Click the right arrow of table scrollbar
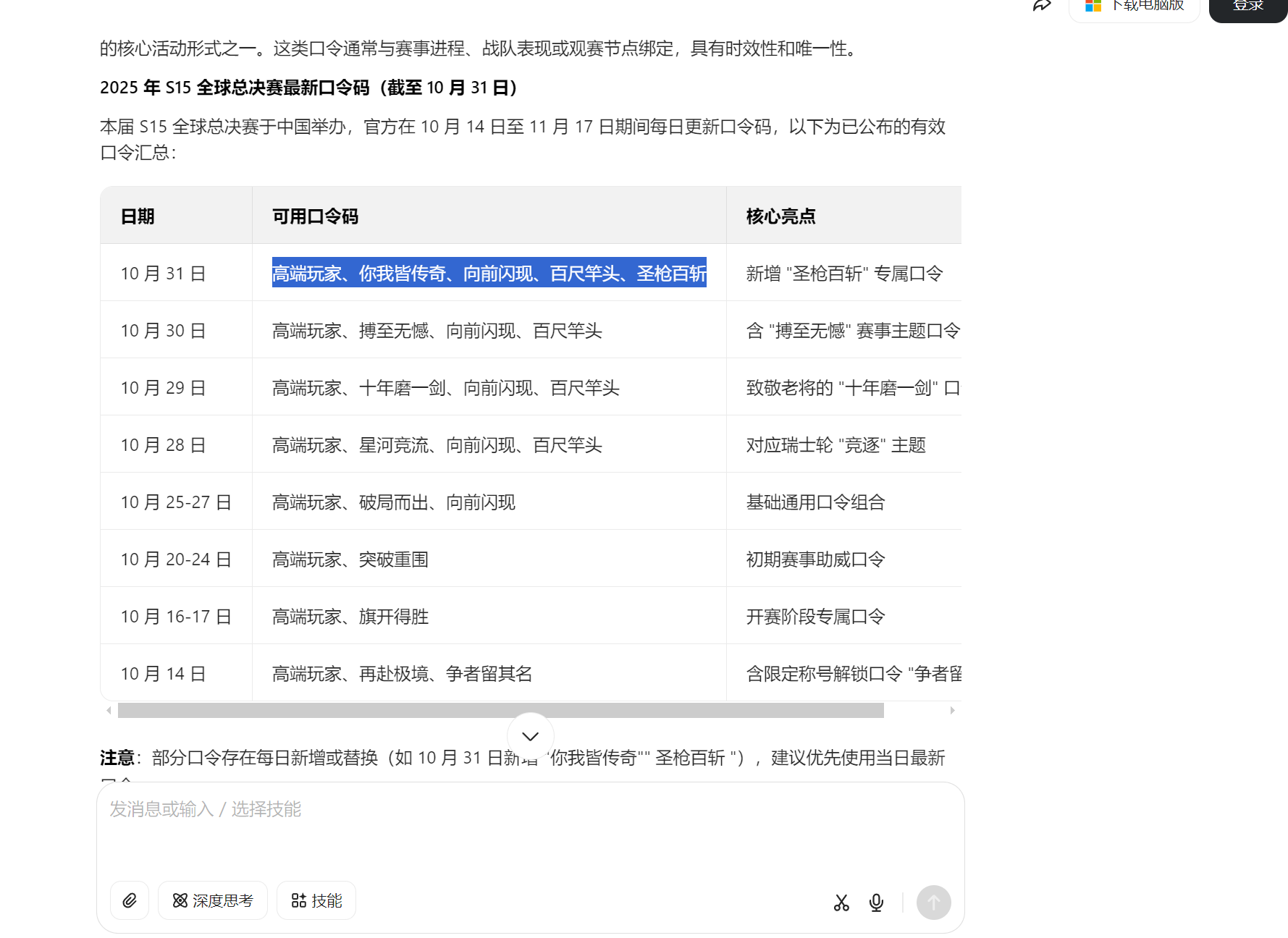 coord(953,711)
